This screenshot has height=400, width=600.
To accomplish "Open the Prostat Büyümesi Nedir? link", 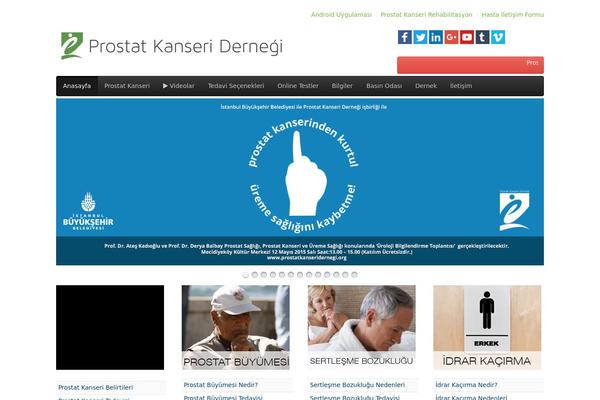I will pyautogui.click(x=221, y=385).
